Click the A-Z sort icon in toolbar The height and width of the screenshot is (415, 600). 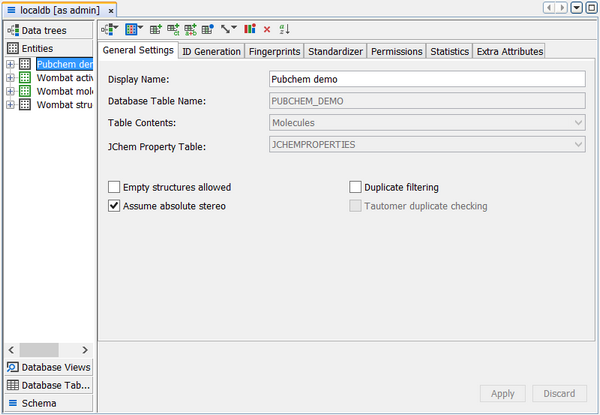[284, 29]
